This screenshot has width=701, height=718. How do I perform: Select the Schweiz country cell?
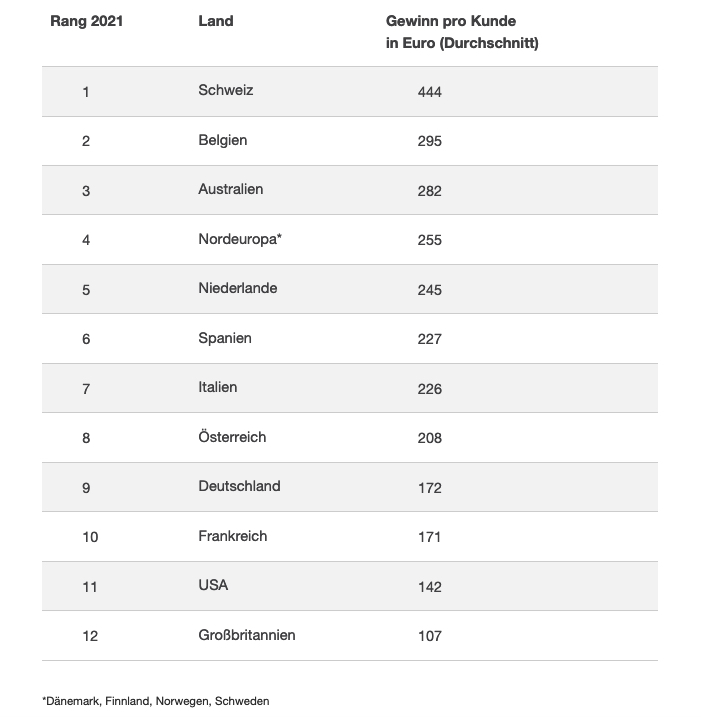pyautogui.click(x=226, y=90)
